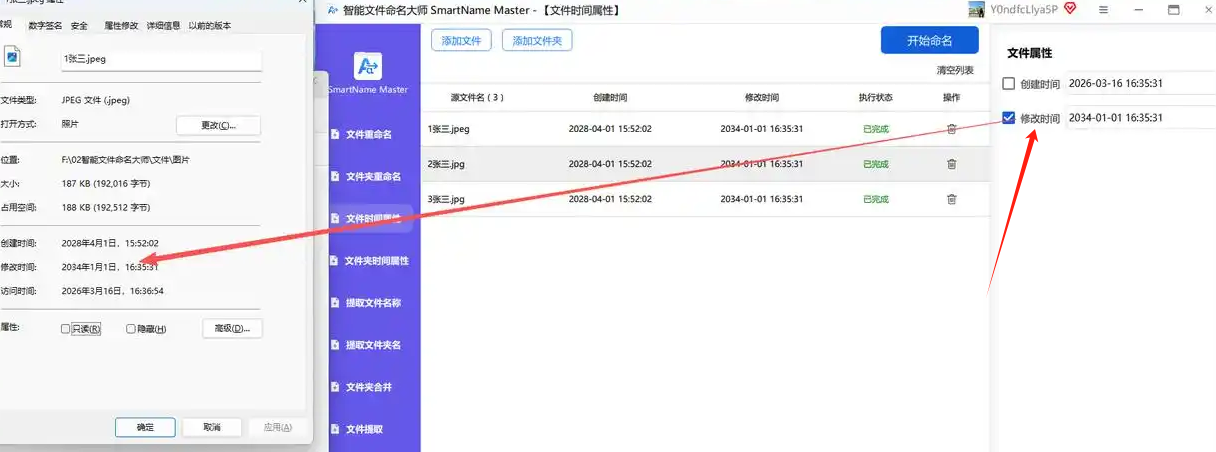
Task: Open 提取文件名称 in the sidebar
Action: coord(365,302)
